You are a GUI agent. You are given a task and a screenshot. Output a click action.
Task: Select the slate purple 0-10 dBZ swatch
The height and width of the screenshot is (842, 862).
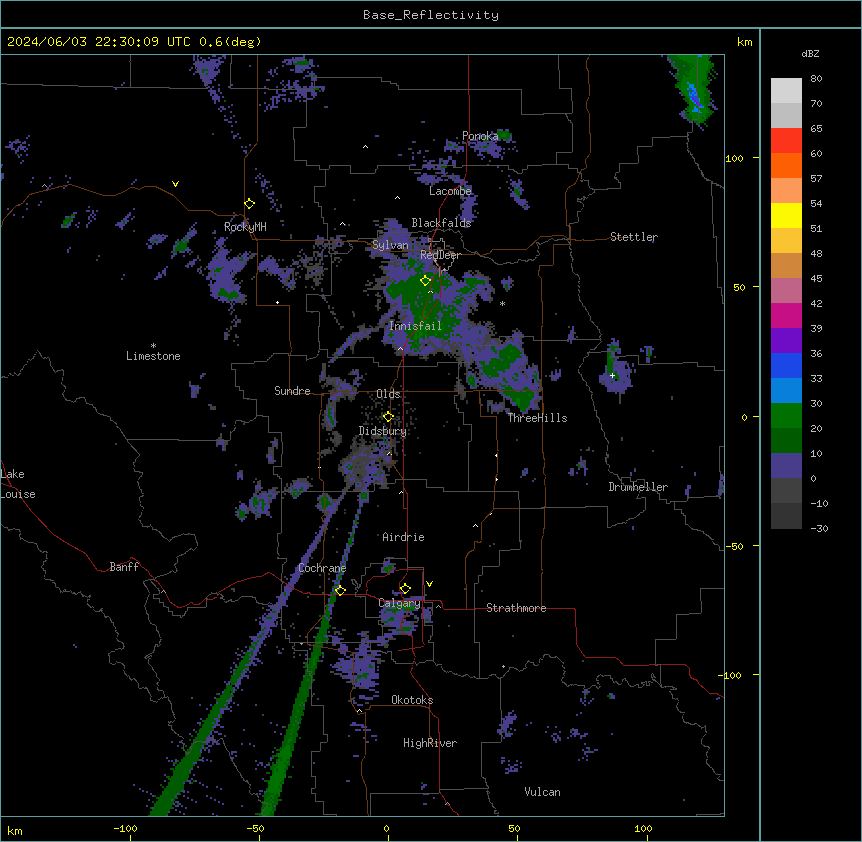pyautogui.click(x=786, y=466)
